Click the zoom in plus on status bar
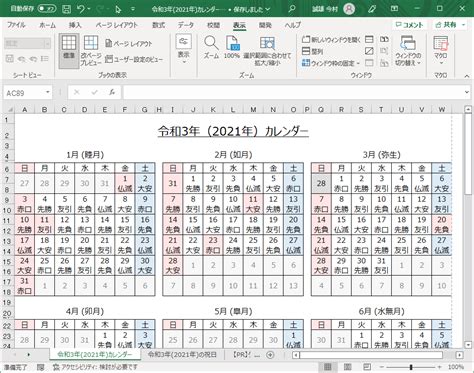474x373 pixels. [440, 367]
